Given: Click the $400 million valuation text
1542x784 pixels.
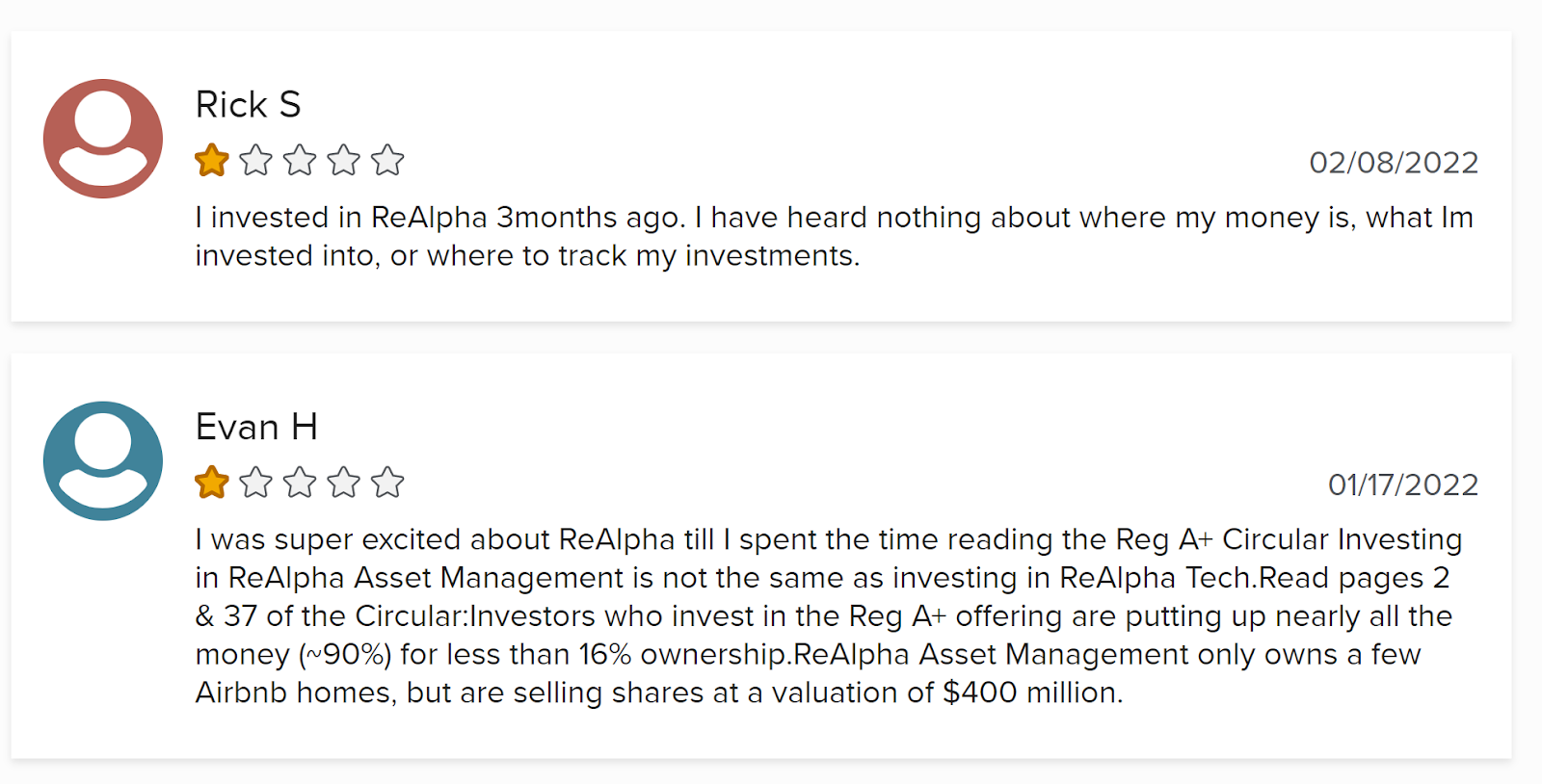Looking at the screenshot, I should click(1032, 693).
